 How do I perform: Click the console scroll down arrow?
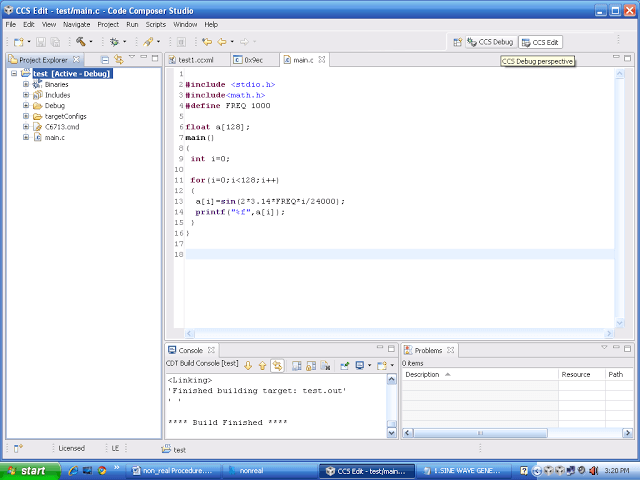coord(391,433)
